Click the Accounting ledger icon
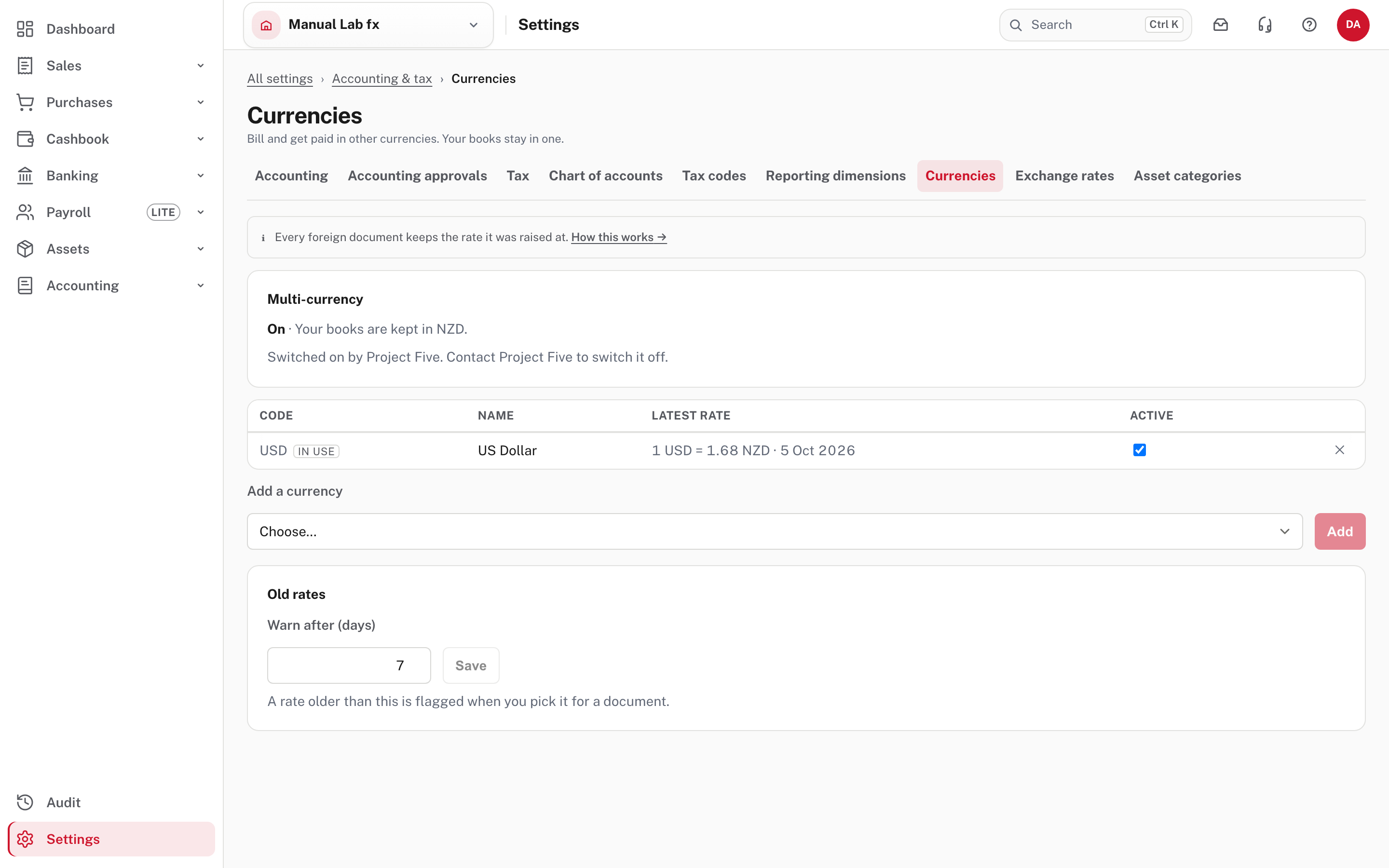 [x=25, y=286]
